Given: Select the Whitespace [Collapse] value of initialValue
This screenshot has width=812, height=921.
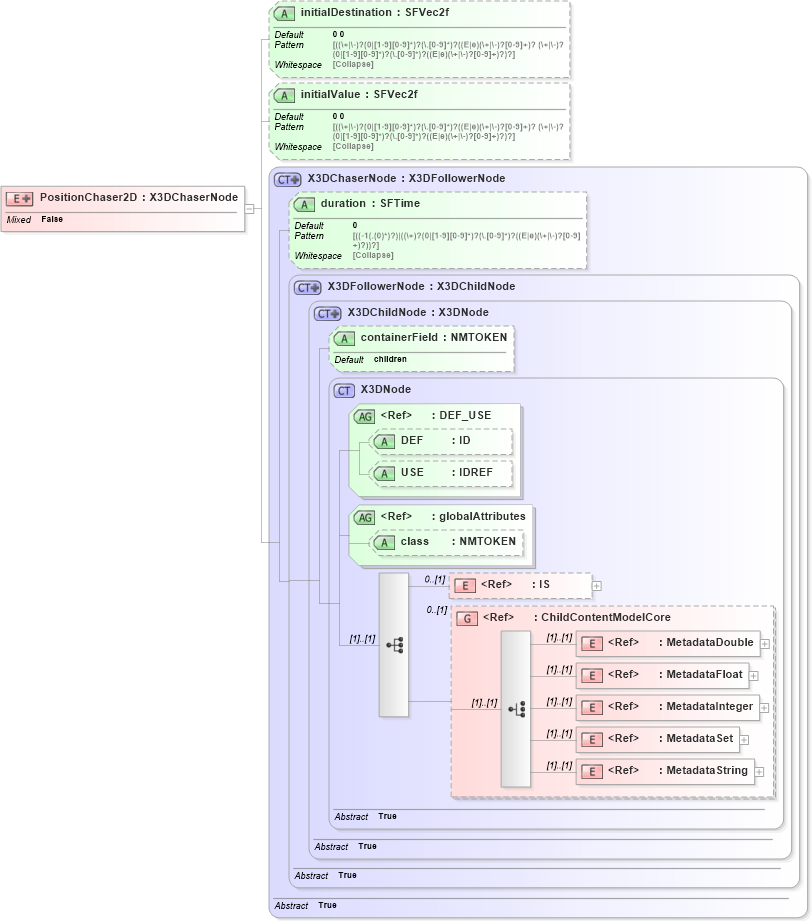Looking at the screenshot, I should [x=353, y=146].
